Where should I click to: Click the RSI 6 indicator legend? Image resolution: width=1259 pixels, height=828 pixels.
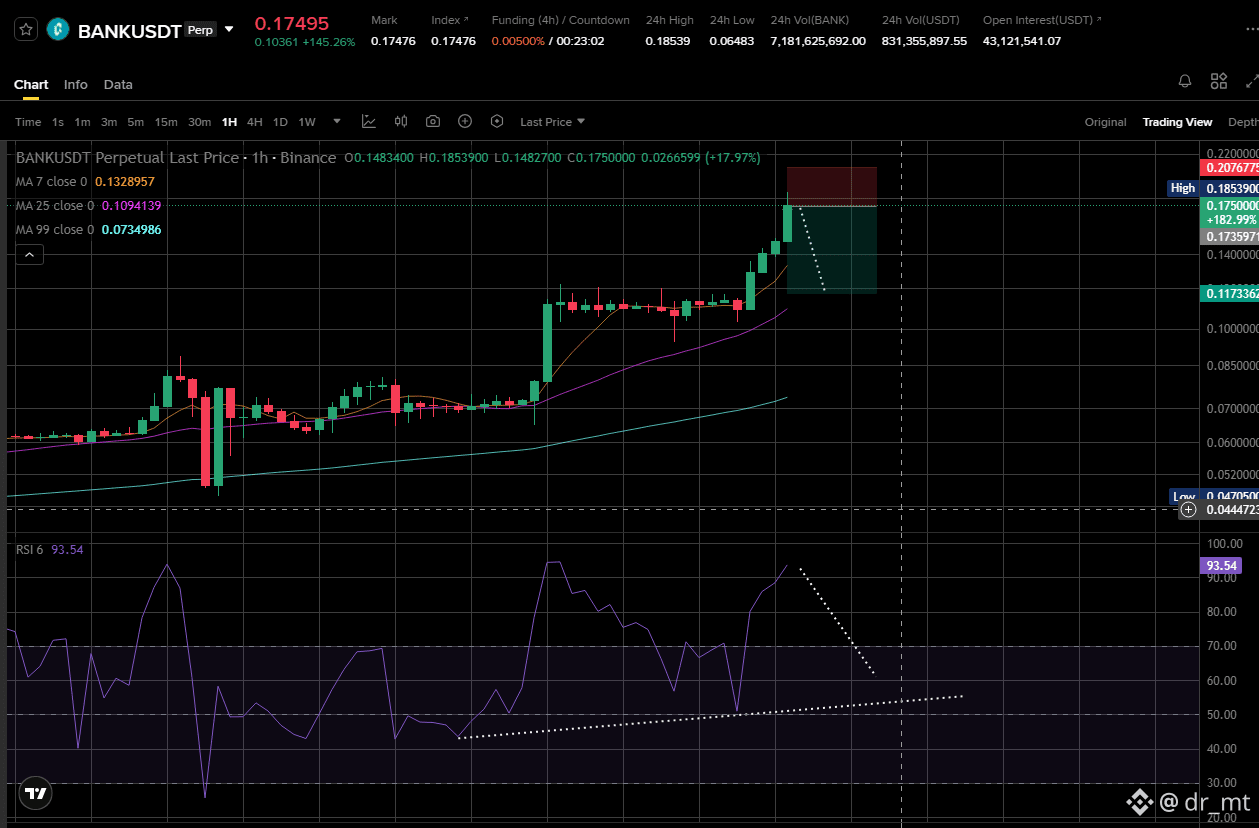(x=50, y=549)
